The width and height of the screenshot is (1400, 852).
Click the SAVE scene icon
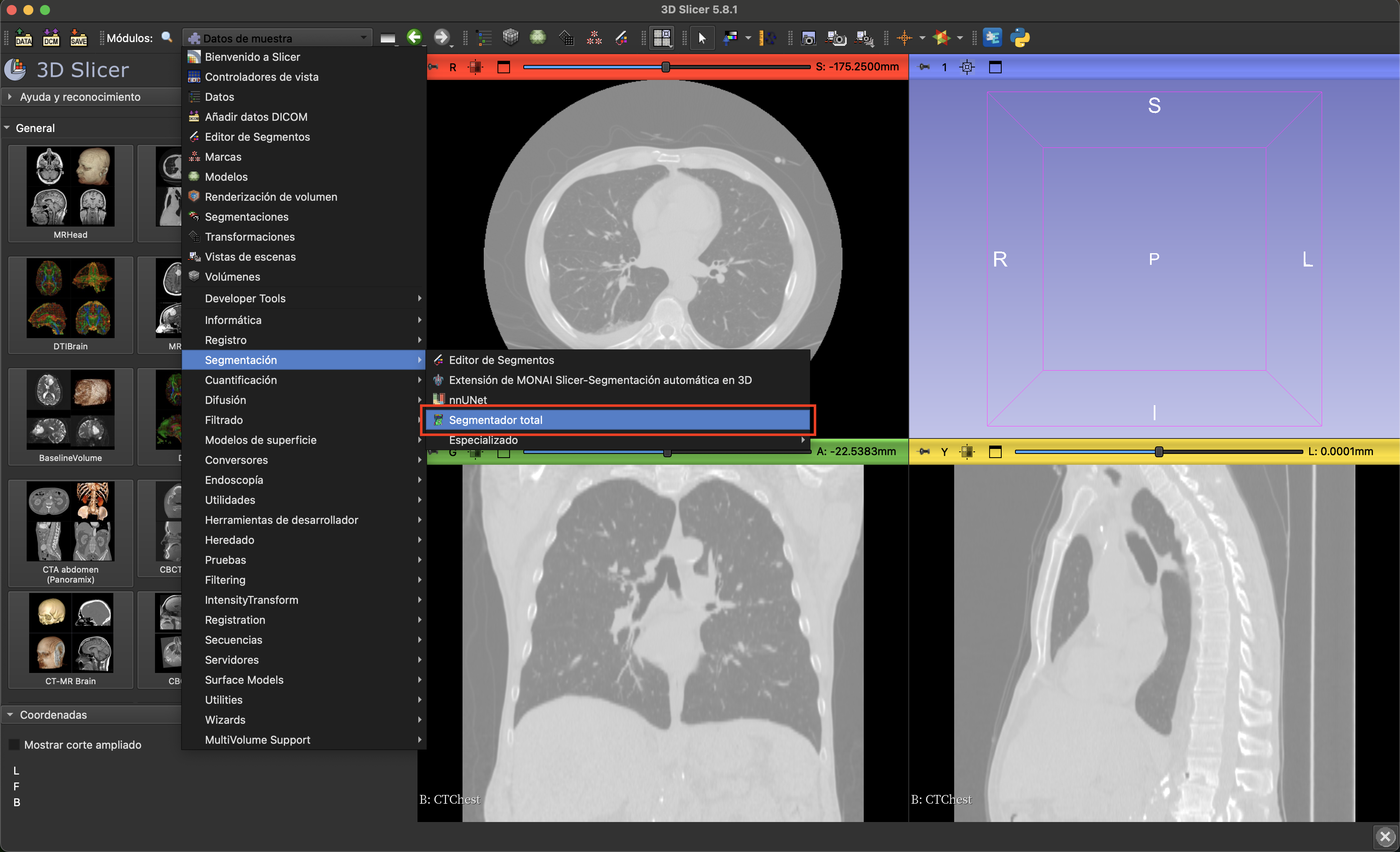[x=78, y=38]
